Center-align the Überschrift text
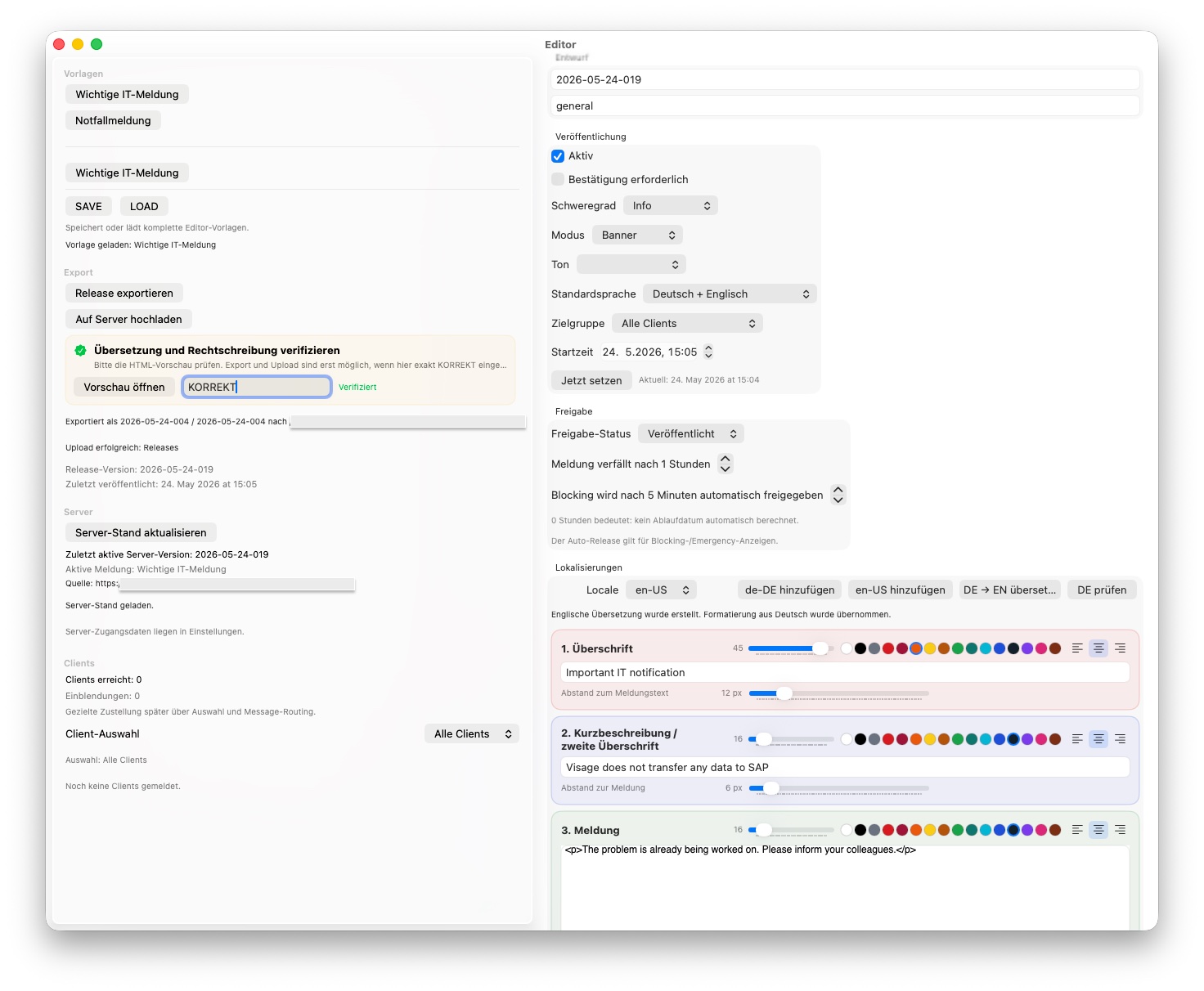1204x991 pixels. click(x=1098, y=648)
